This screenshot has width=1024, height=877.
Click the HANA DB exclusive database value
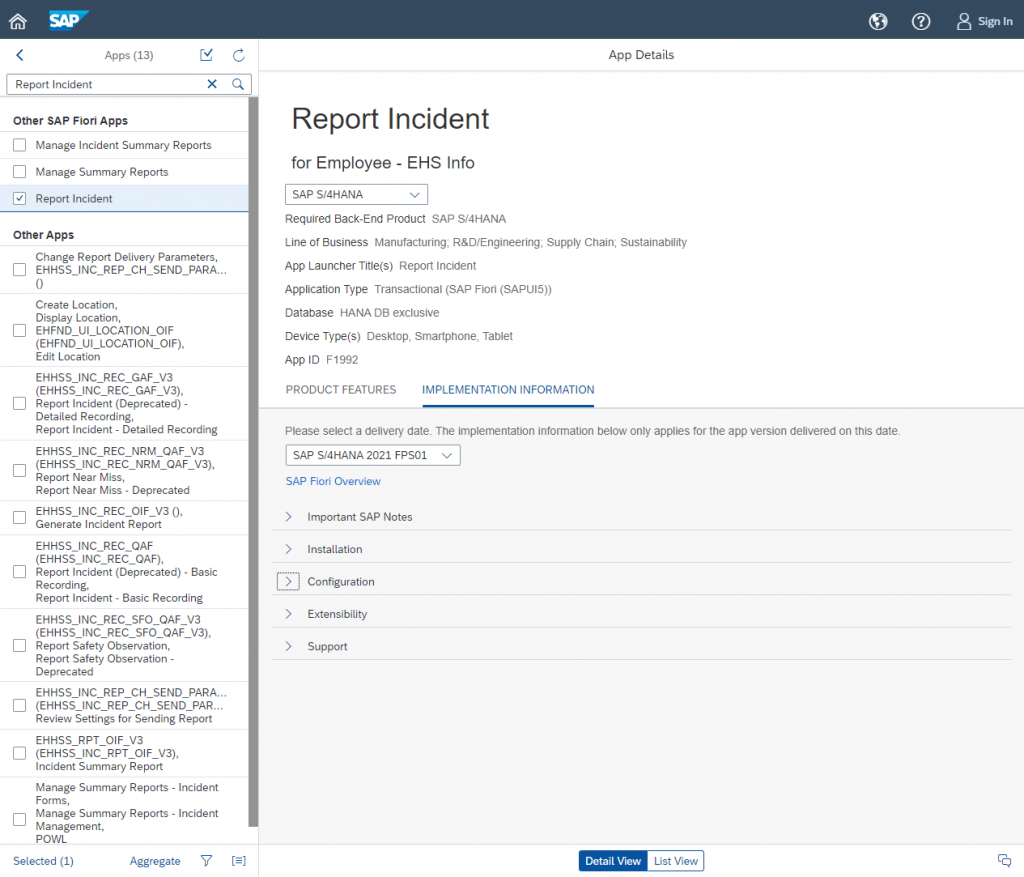coord(389,313)
